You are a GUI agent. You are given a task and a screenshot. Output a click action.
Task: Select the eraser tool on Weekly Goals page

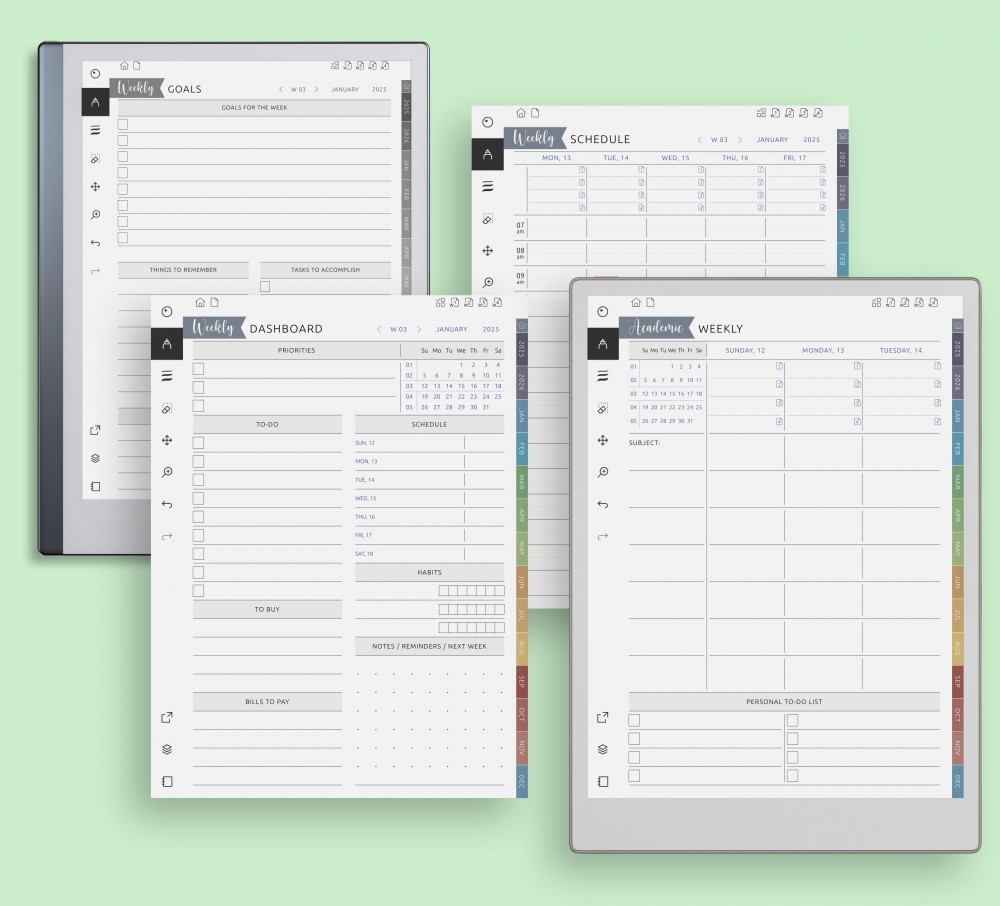coord(95,159)
